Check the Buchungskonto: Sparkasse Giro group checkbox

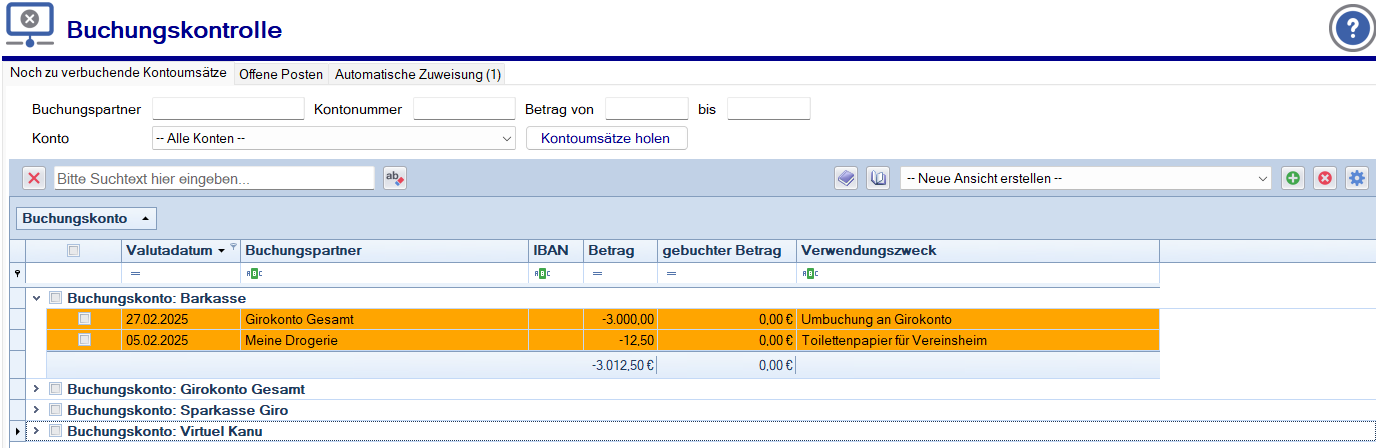point(56,410)
